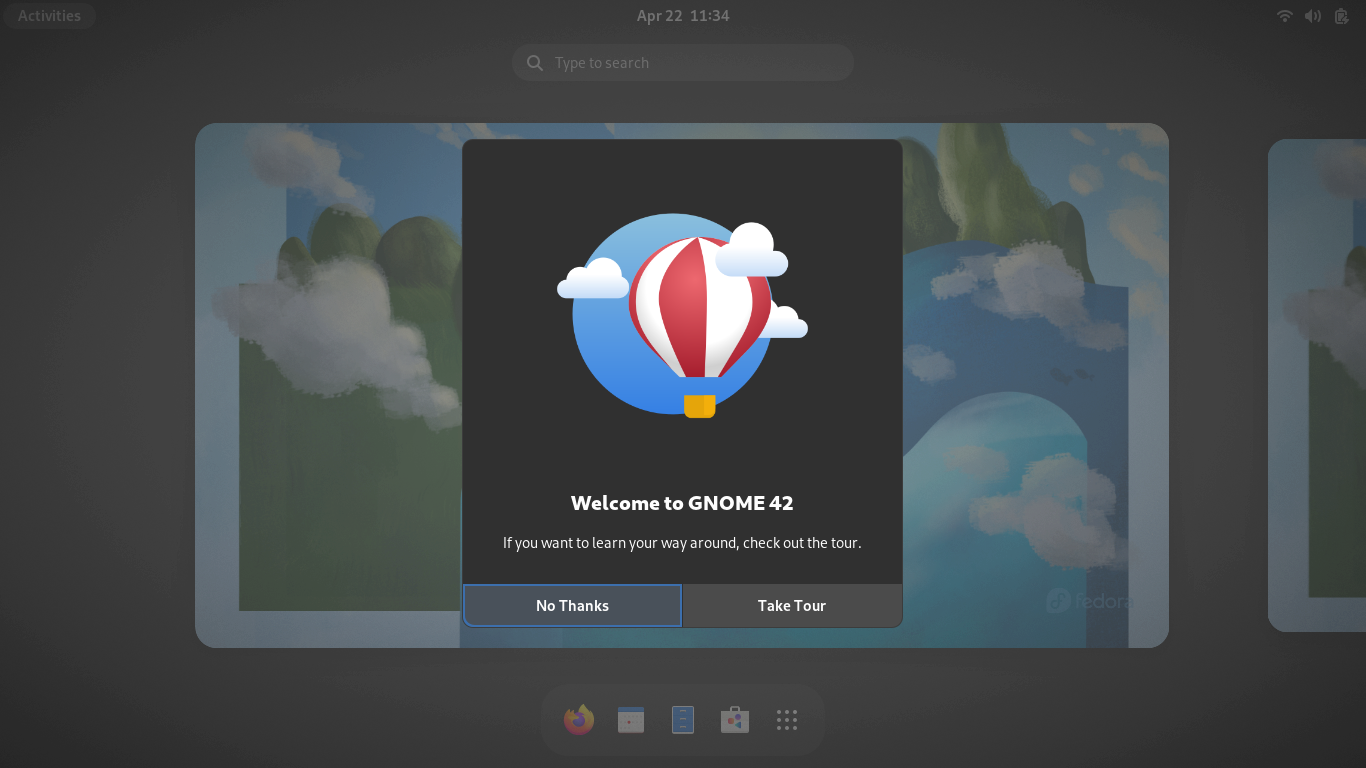Click the volume speaker icon in the top bar
1366x768 pixels.
[1313, 16]
